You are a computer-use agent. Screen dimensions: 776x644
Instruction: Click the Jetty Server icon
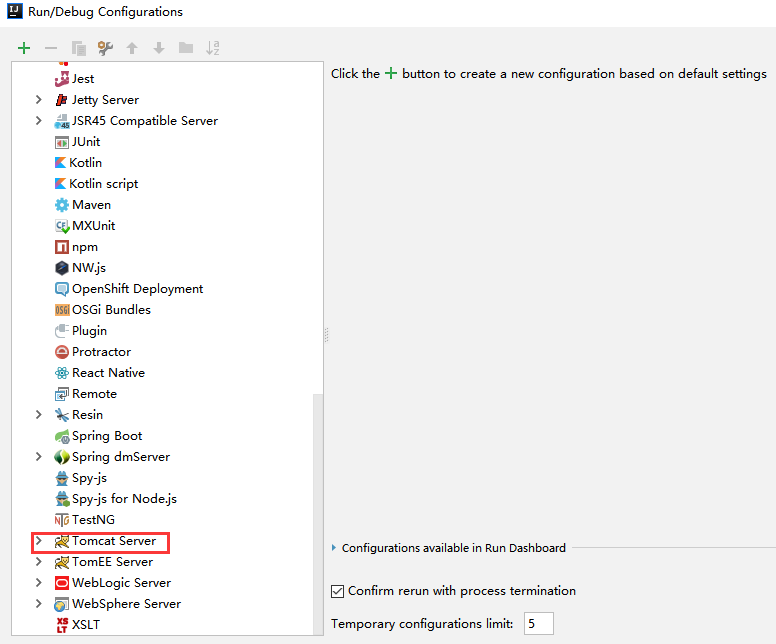coord(62,99)
